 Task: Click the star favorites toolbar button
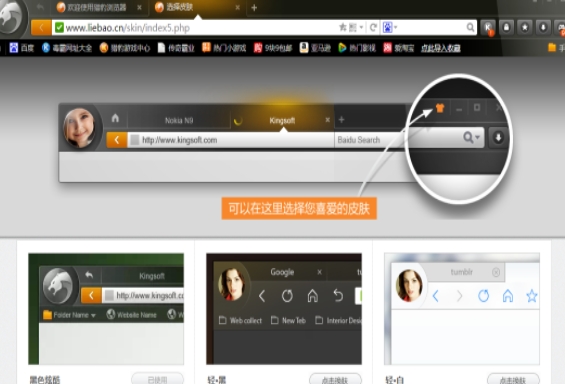pyautogui.click(x=525, y=27)
